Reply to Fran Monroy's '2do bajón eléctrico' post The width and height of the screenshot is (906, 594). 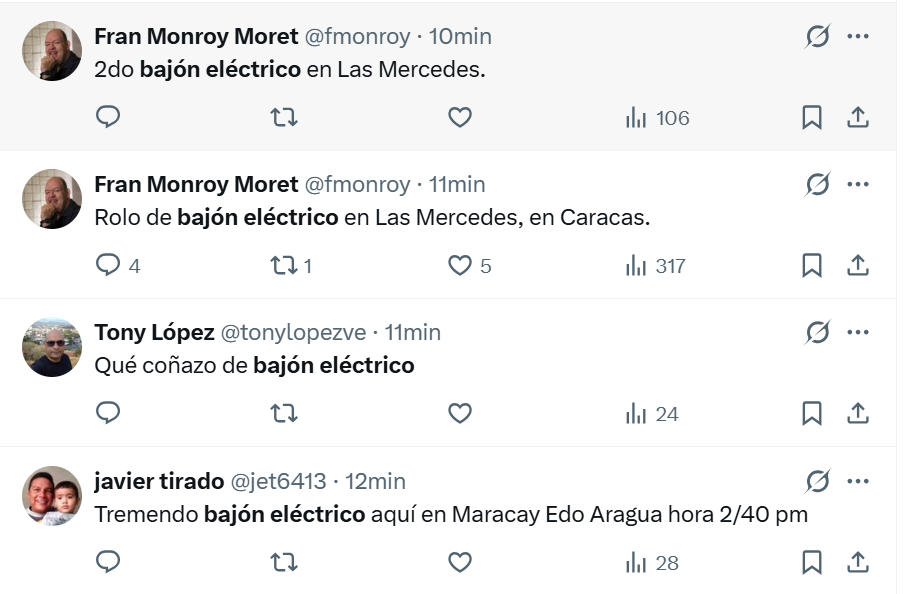(x=108, y=118)
